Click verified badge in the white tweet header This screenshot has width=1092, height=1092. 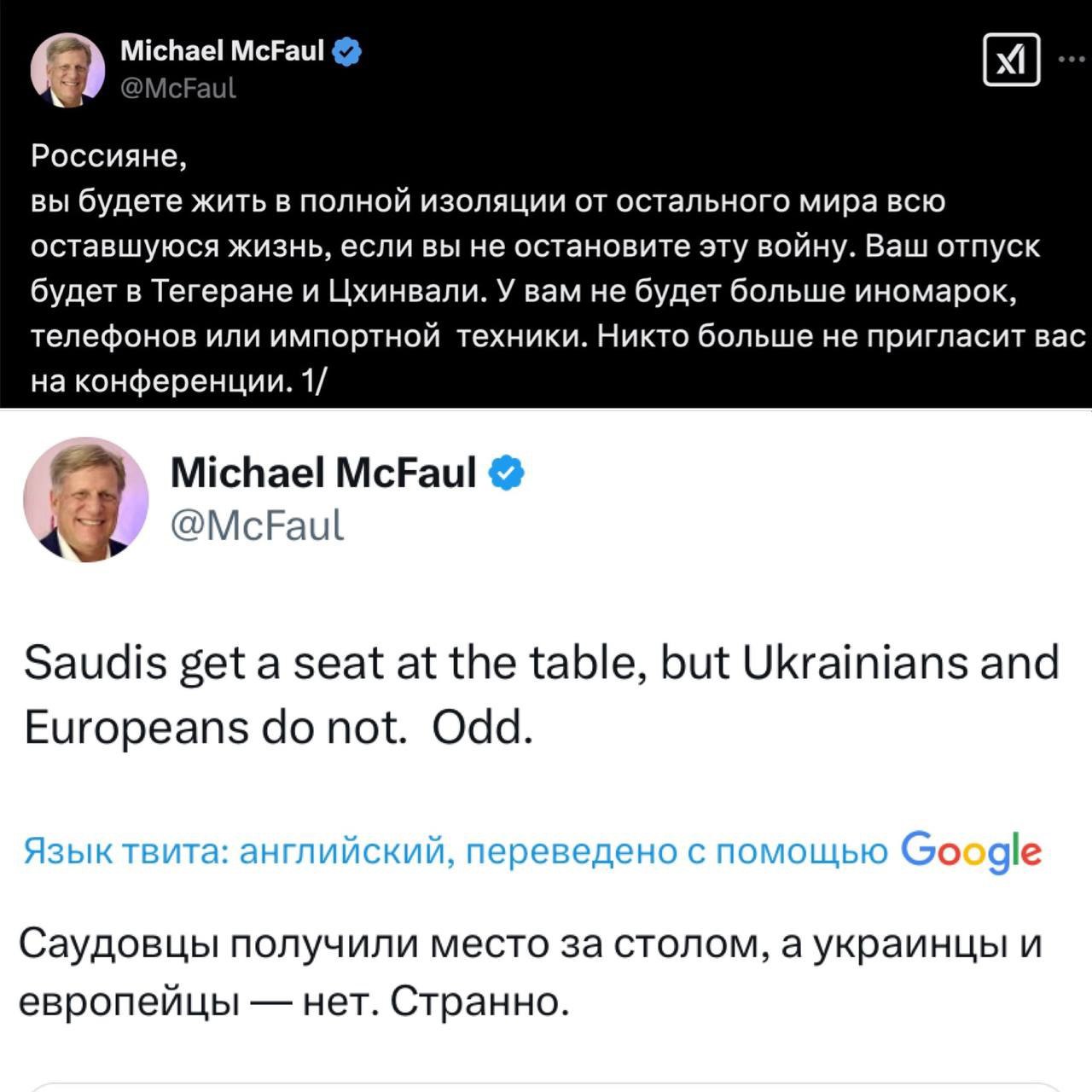[x=507, y=473]
